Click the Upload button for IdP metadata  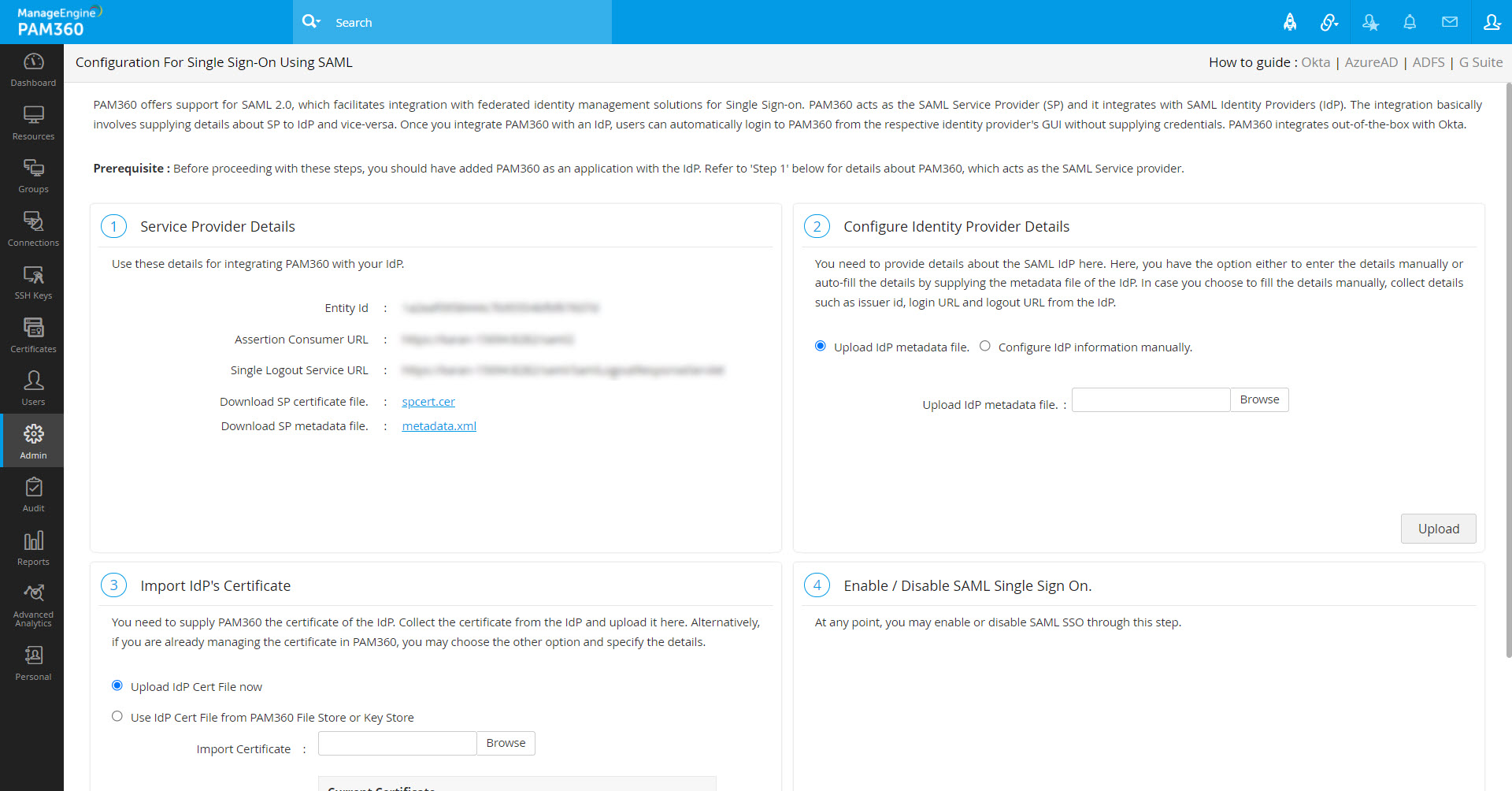tap(1437, 528)
